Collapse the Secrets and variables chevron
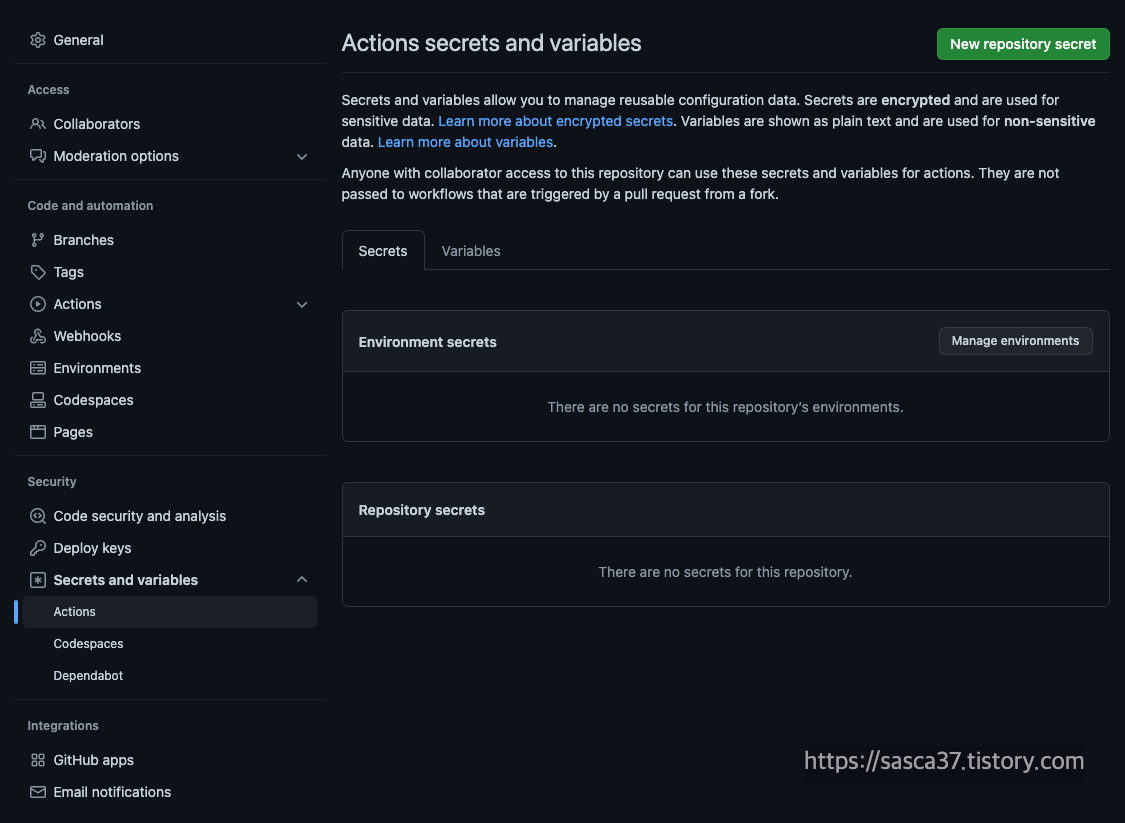The width and height of the screenshot is (1125, 823). [302, 580]
